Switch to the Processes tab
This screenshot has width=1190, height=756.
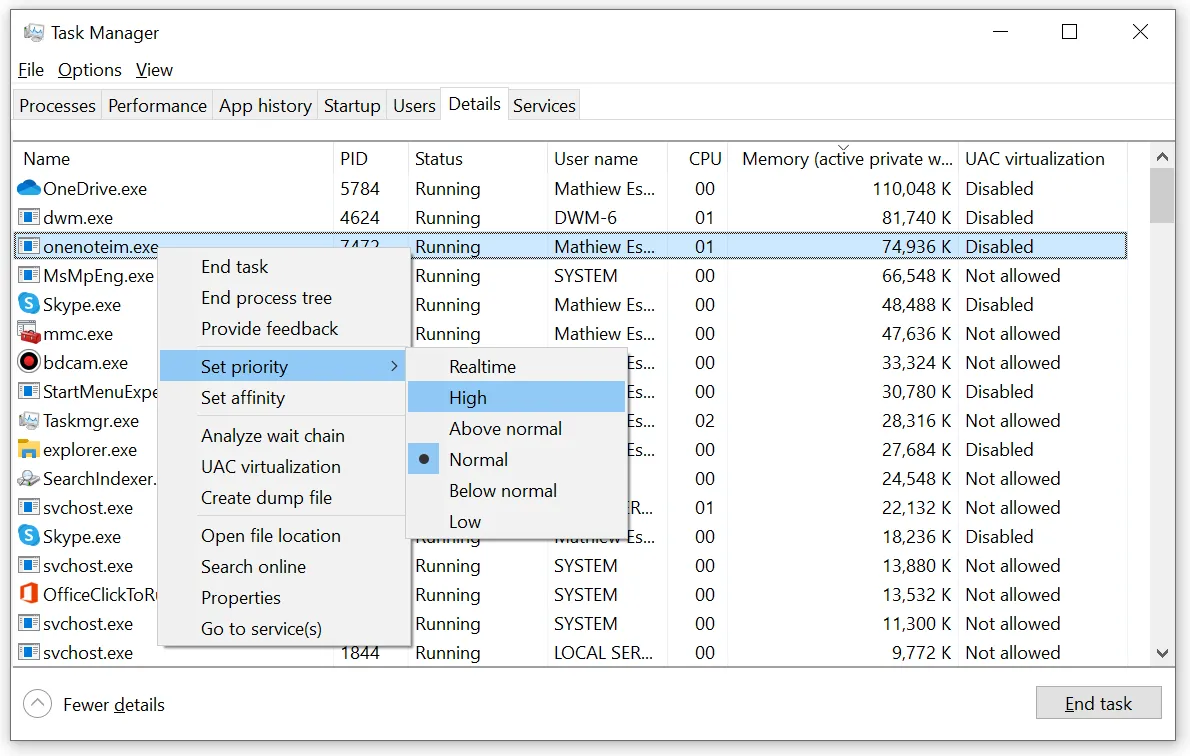[58, 106]
